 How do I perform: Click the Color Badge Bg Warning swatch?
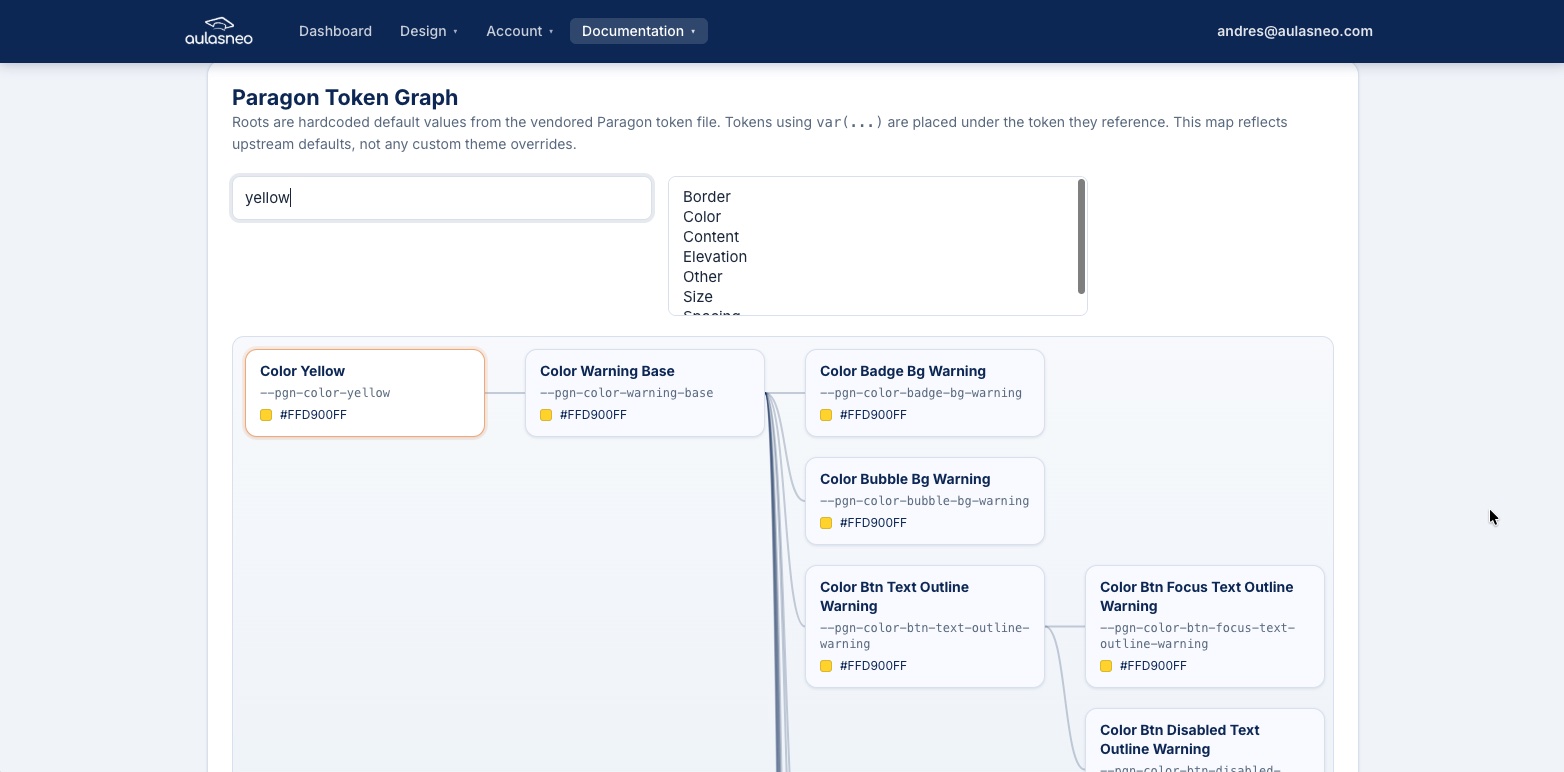826,415
